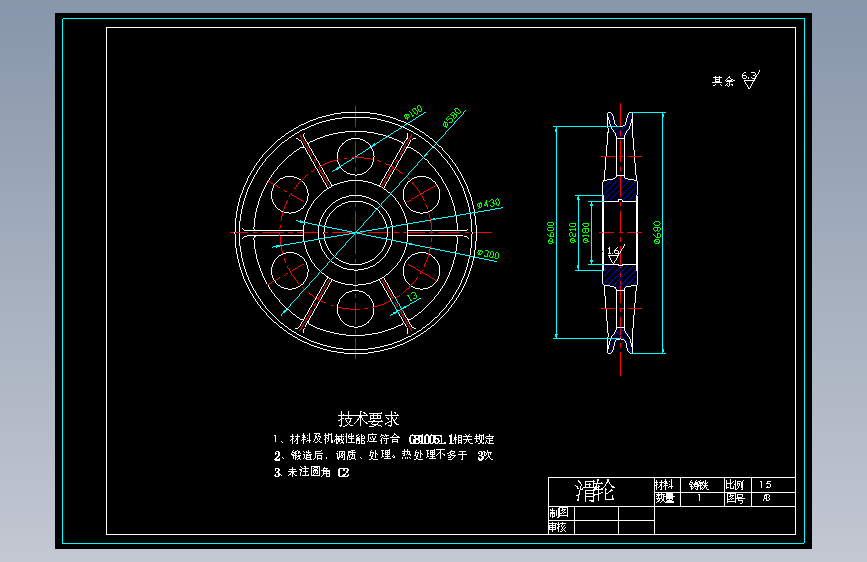Select the '制图' label in title block

[x=558, y=513]
